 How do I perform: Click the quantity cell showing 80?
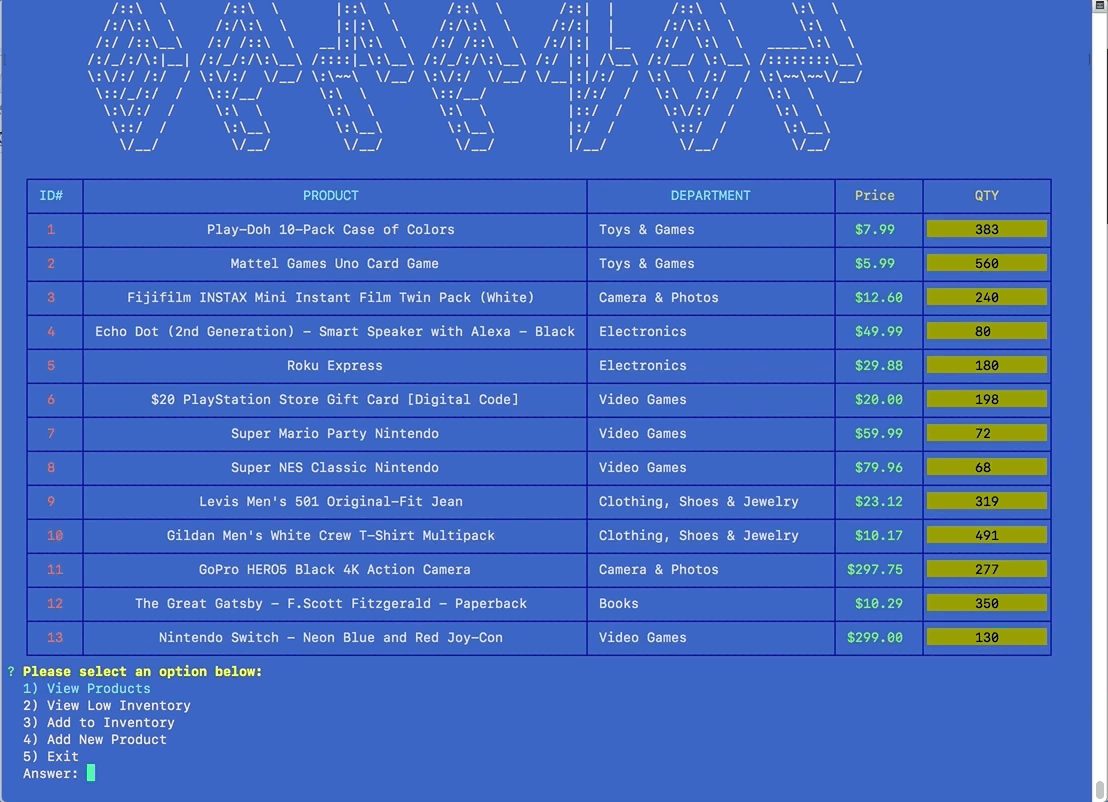tap(986, 331)
